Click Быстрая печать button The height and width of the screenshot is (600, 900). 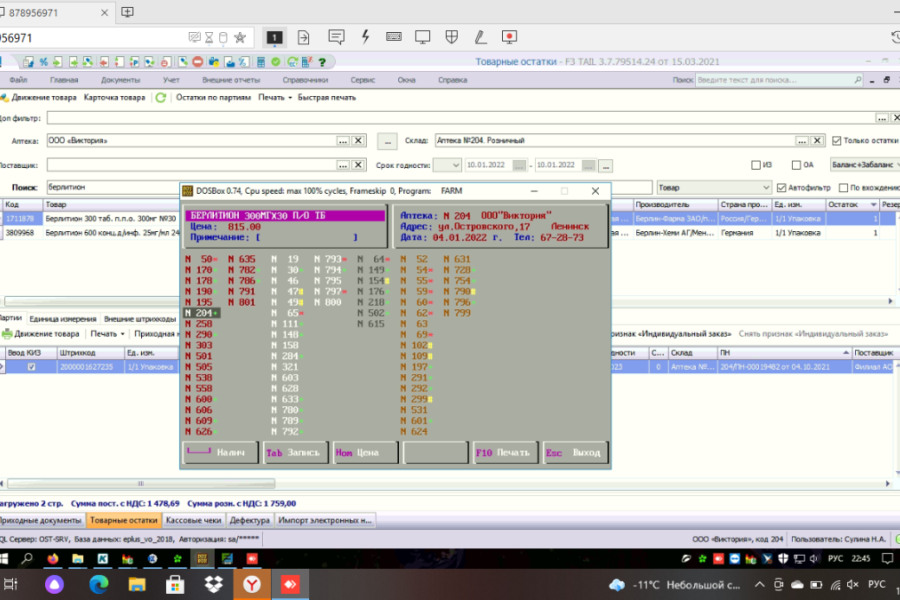[327, 98]
